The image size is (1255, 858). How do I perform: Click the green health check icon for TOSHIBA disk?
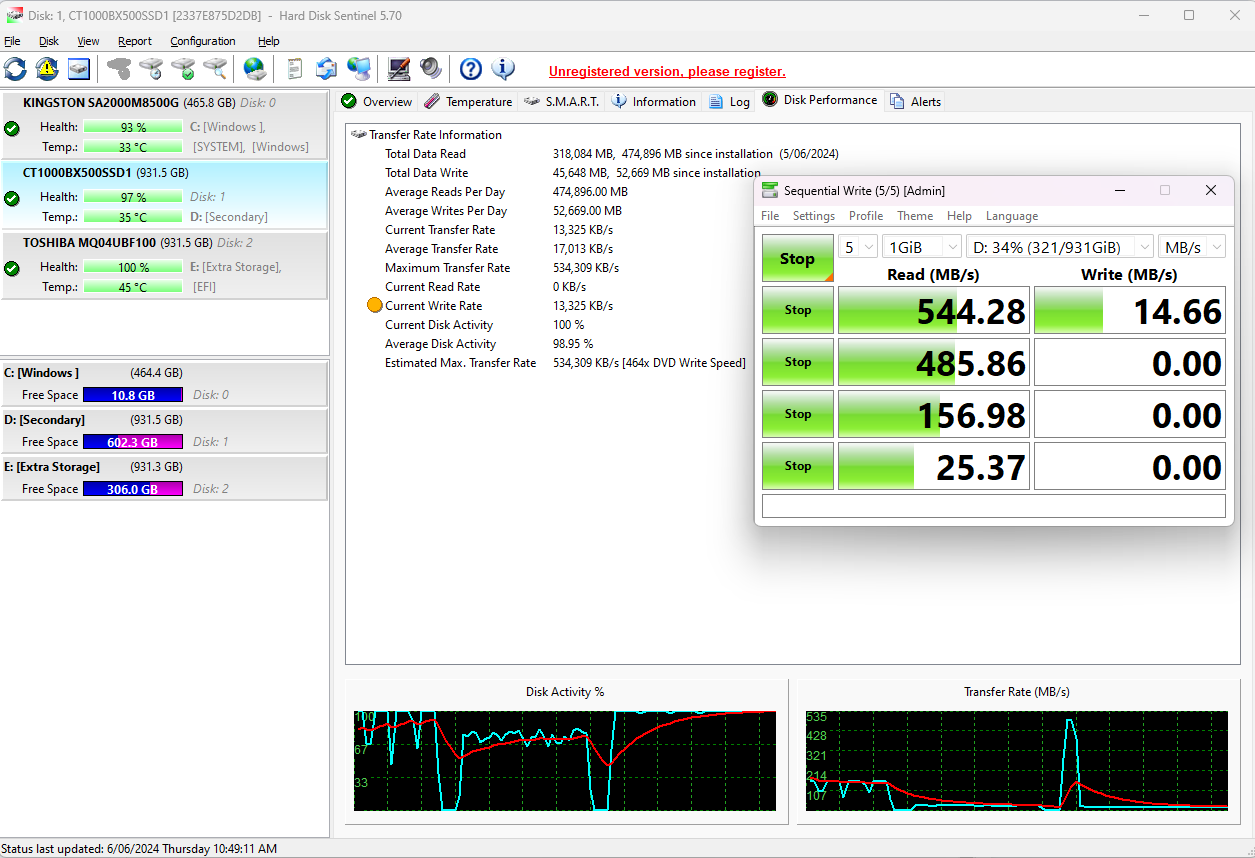click(x=12, y=268)
